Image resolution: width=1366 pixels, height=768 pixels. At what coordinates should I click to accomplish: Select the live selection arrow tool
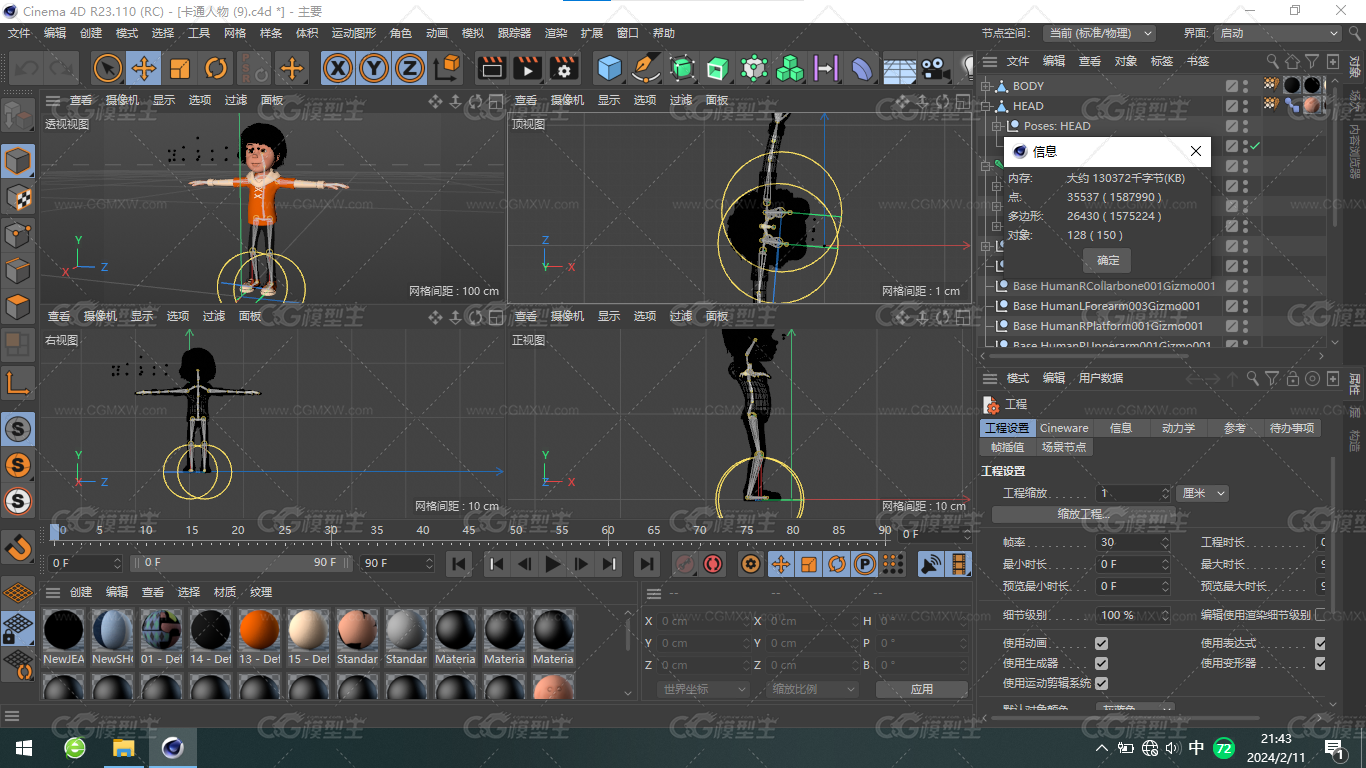coord(108,68)
